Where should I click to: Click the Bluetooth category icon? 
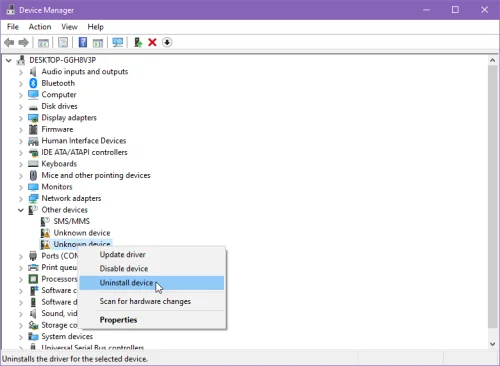33,83
